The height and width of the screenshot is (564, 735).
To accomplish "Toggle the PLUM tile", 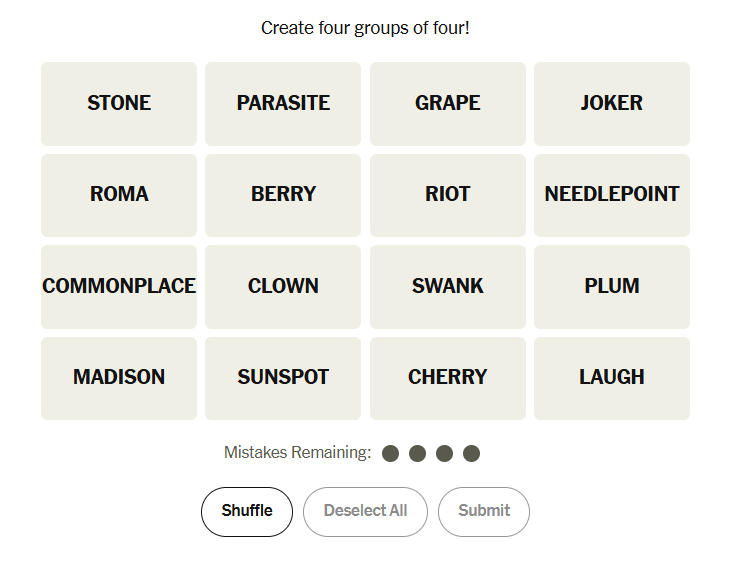I will pos(611,286).
